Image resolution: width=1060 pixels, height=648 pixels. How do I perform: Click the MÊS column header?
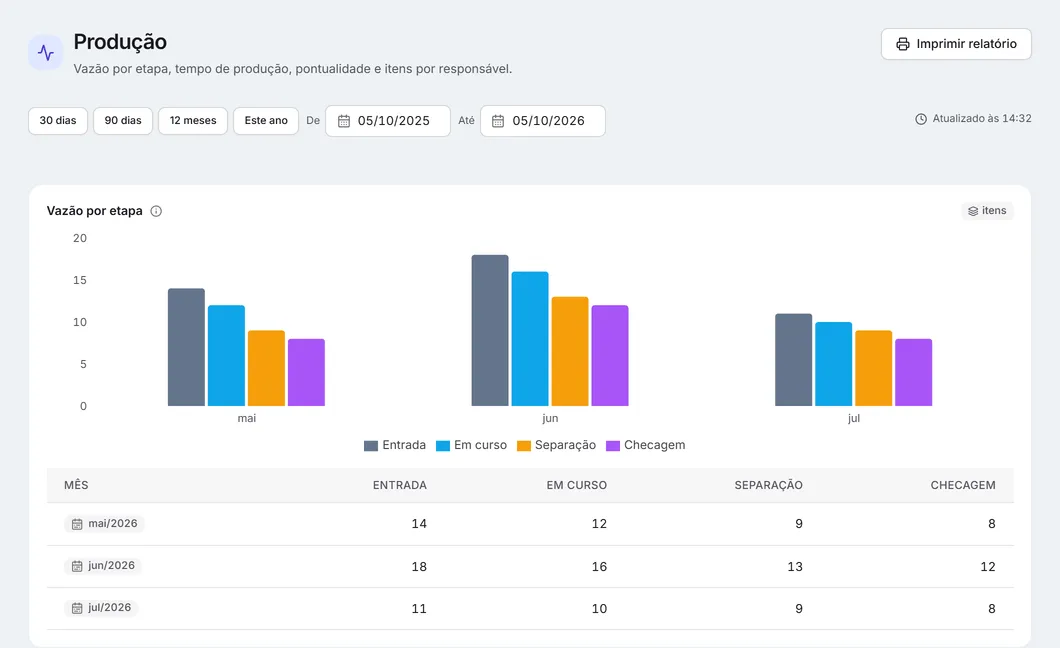click(76, 485)
